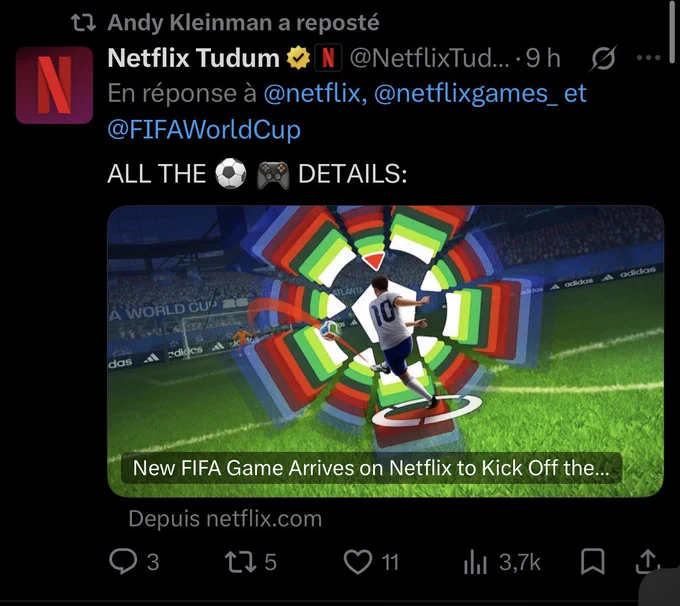Viewport: 680px width, 606px height.
Task: Click the Netflix affiliate N badge
Action: tap(328, 58)
